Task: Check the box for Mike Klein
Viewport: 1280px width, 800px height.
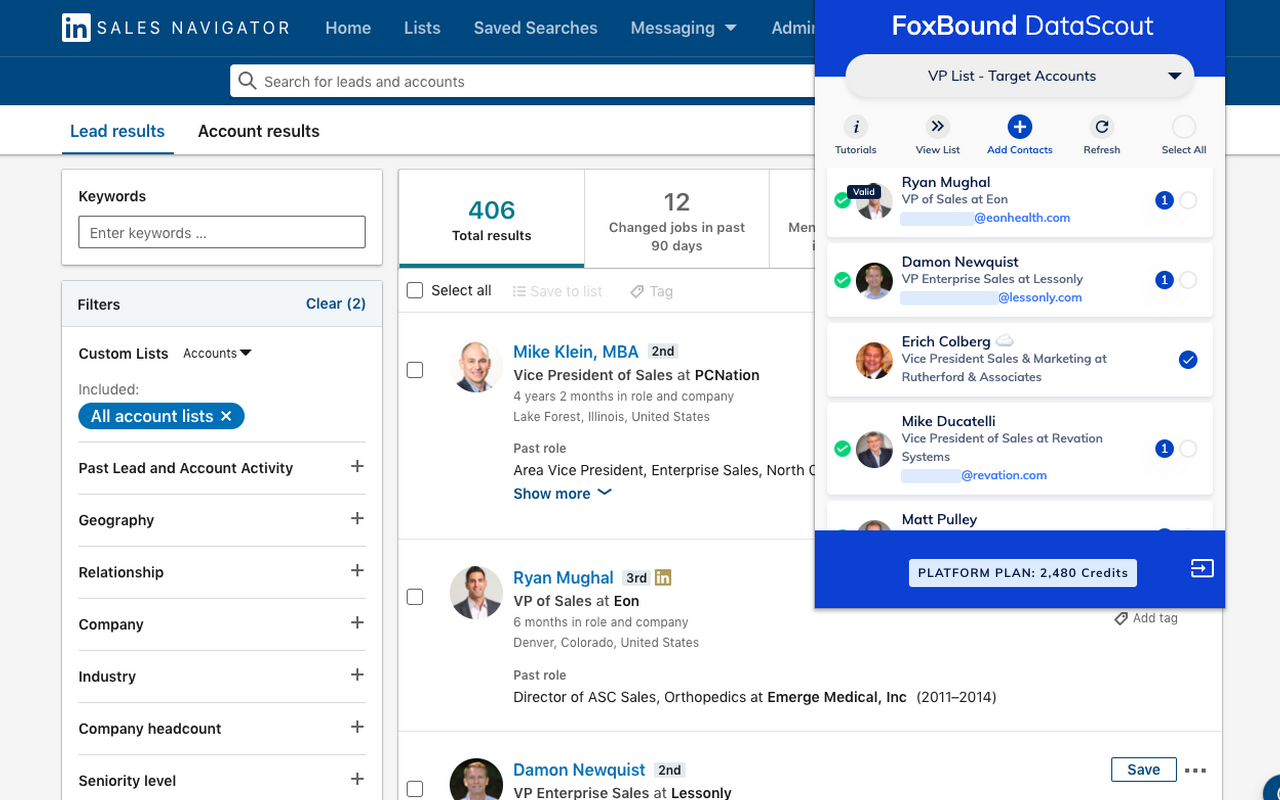Action: (415, 370)
